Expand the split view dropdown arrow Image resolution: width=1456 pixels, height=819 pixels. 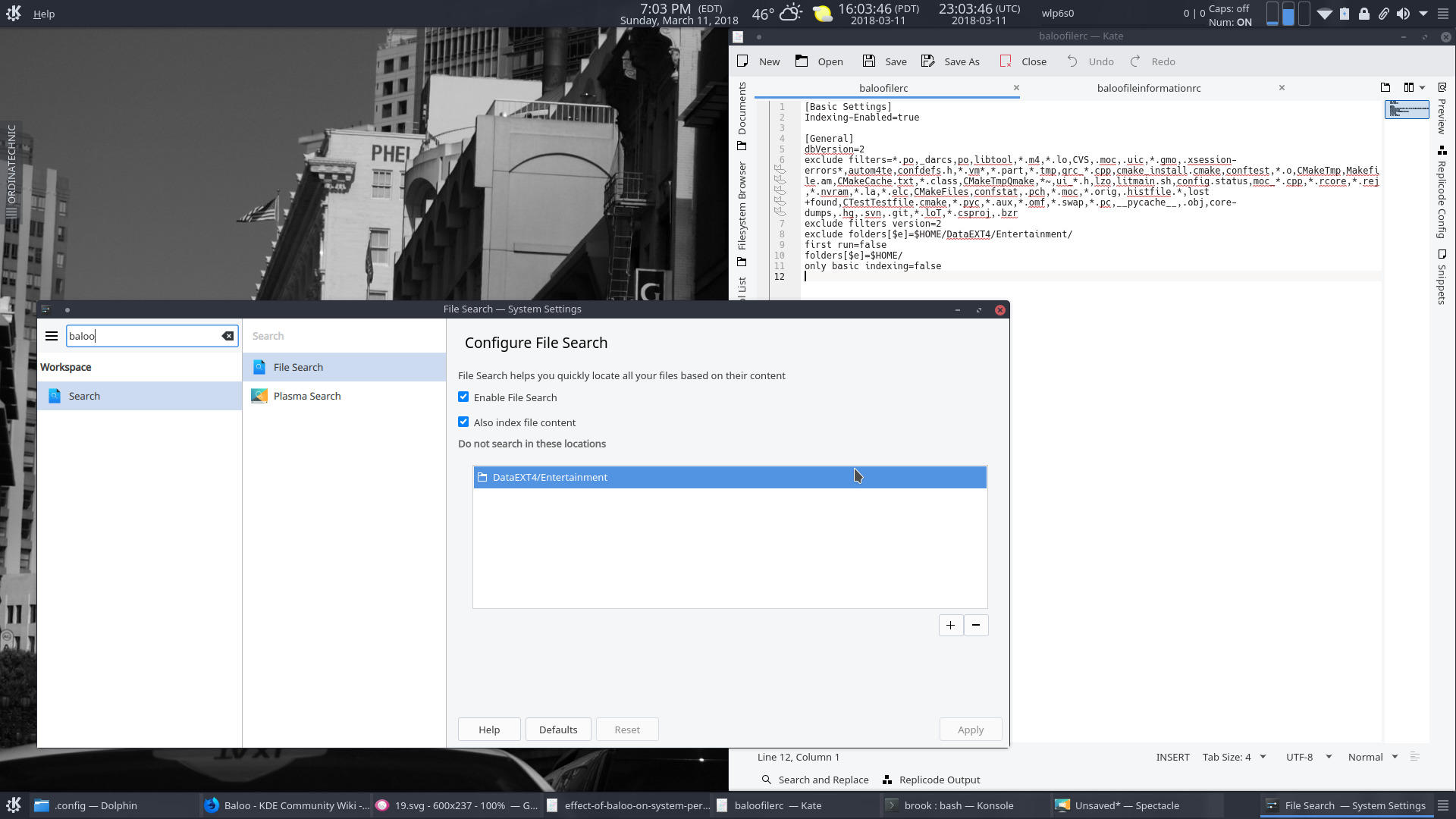(1422, 88)
